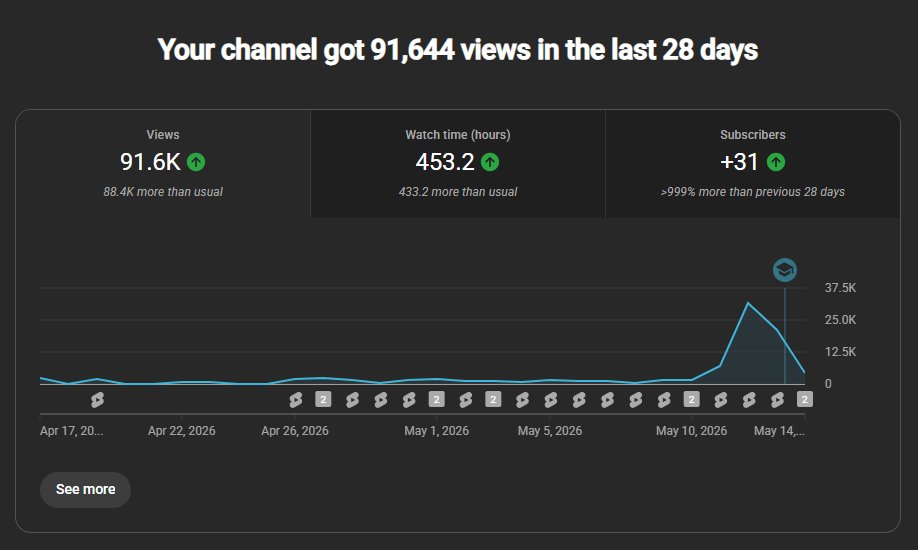918x550 pixels.
Task: Open the Shorts marker for May 13
Action: (777, 399)
